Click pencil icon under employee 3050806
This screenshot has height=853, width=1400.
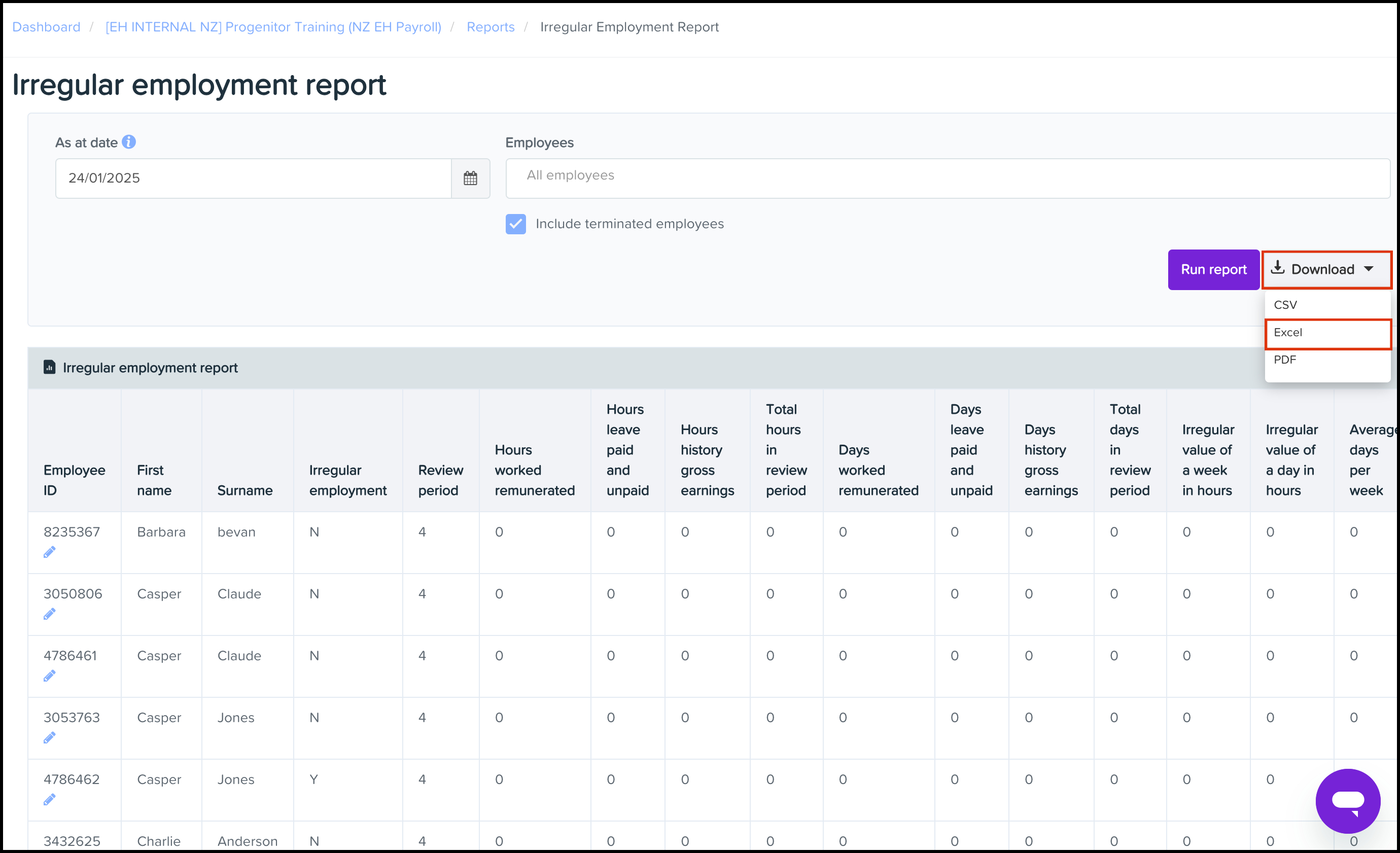coord(49,614)
